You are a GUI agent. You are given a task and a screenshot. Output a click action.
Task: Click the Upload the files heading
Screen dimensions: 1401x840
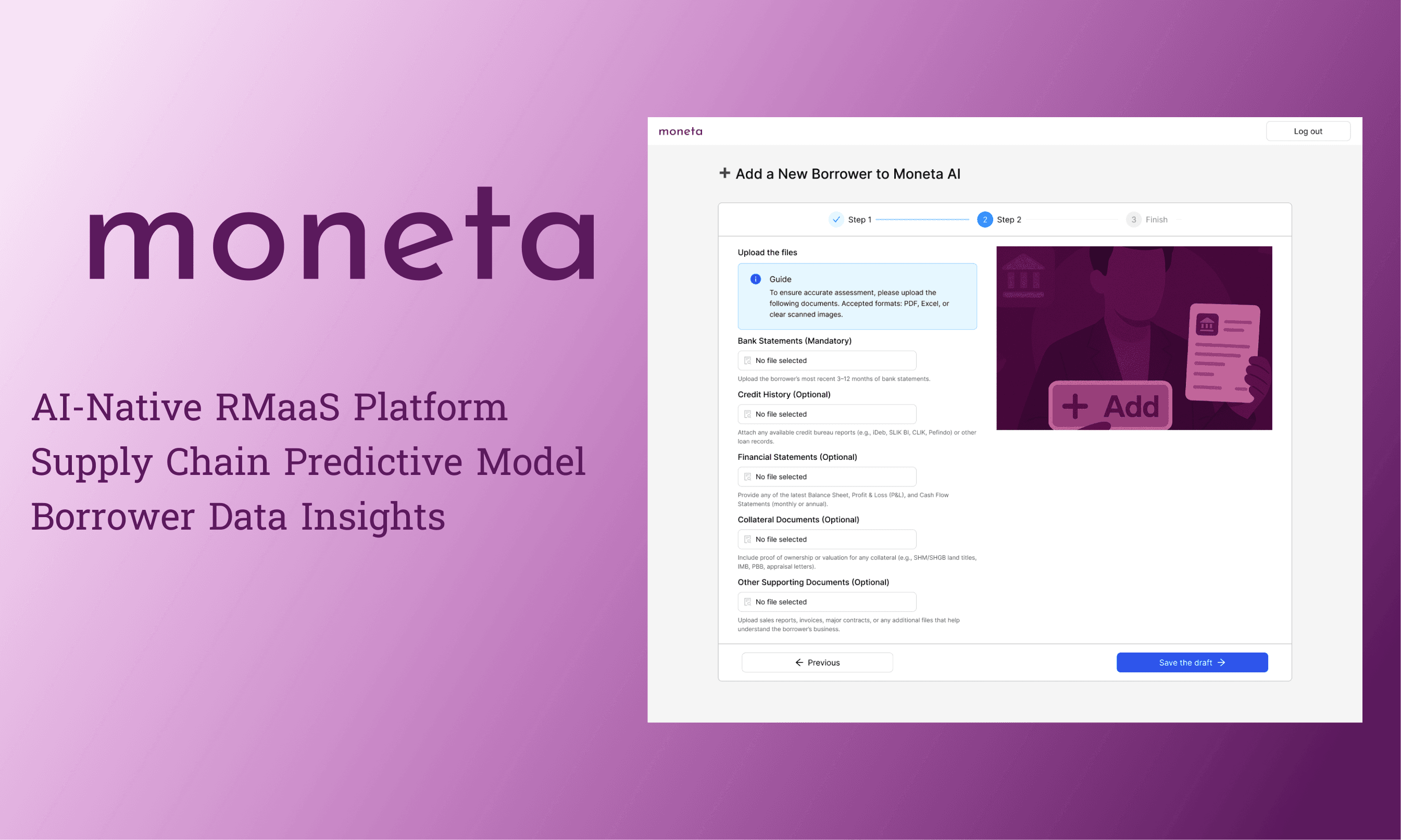pos(767,253)
